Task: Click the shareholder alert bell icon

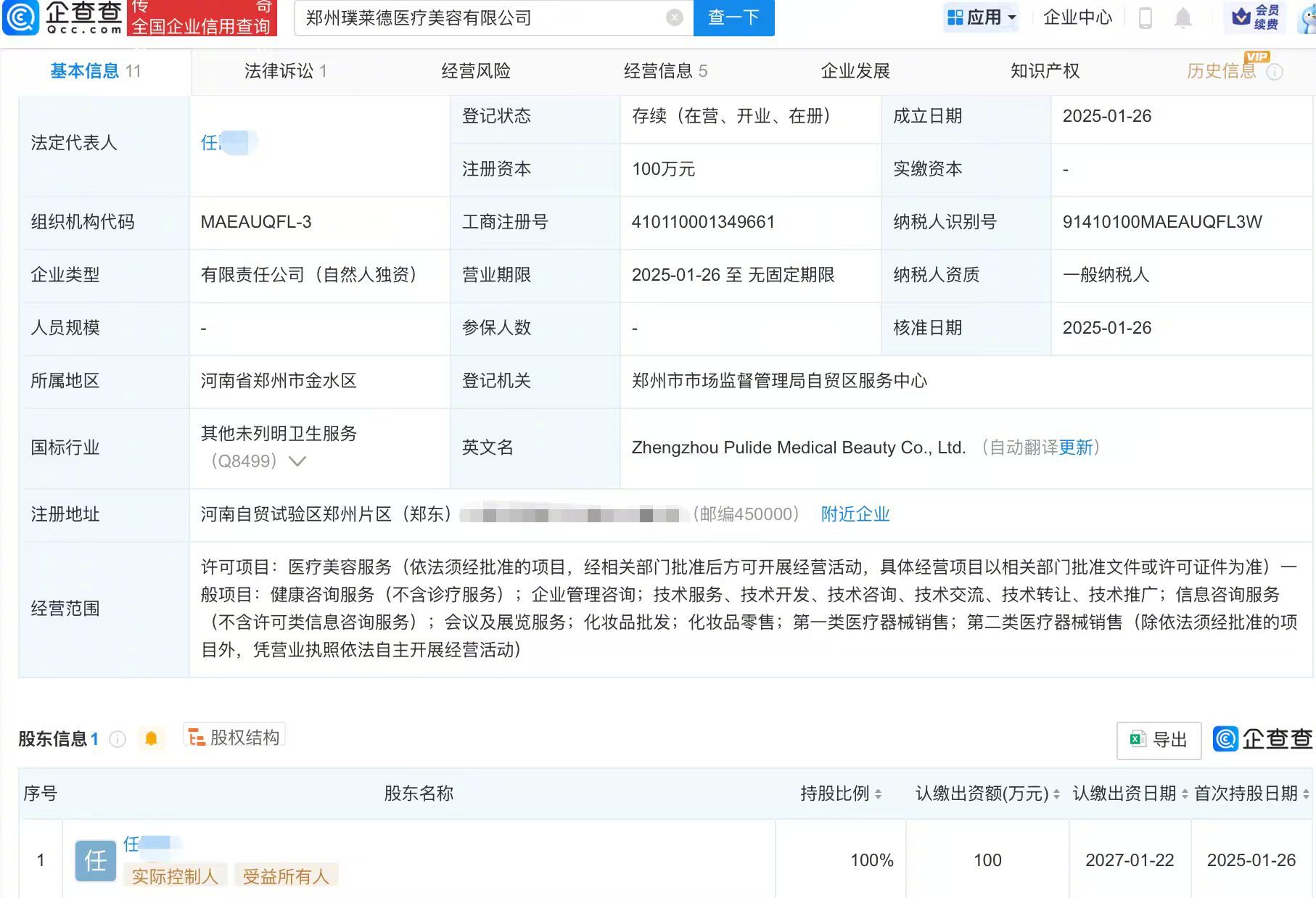Action: coord(151,738)
